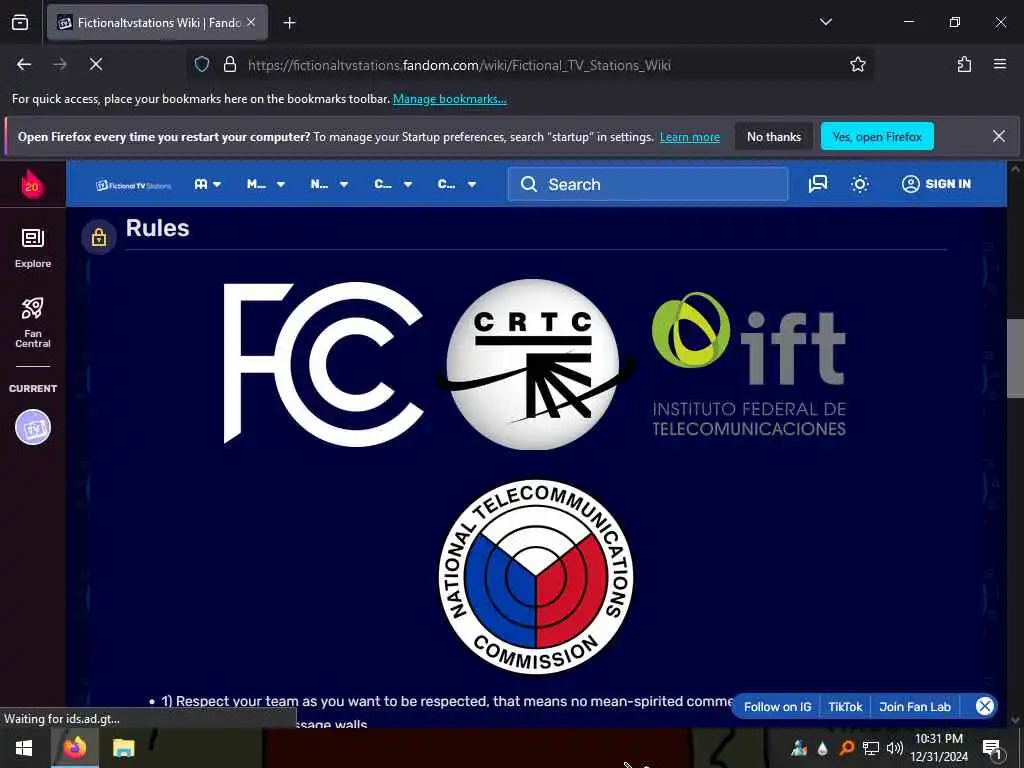Click Firefox icon in the taskbar
Viewport: 1024px width, 768px height.
(74, 748)
